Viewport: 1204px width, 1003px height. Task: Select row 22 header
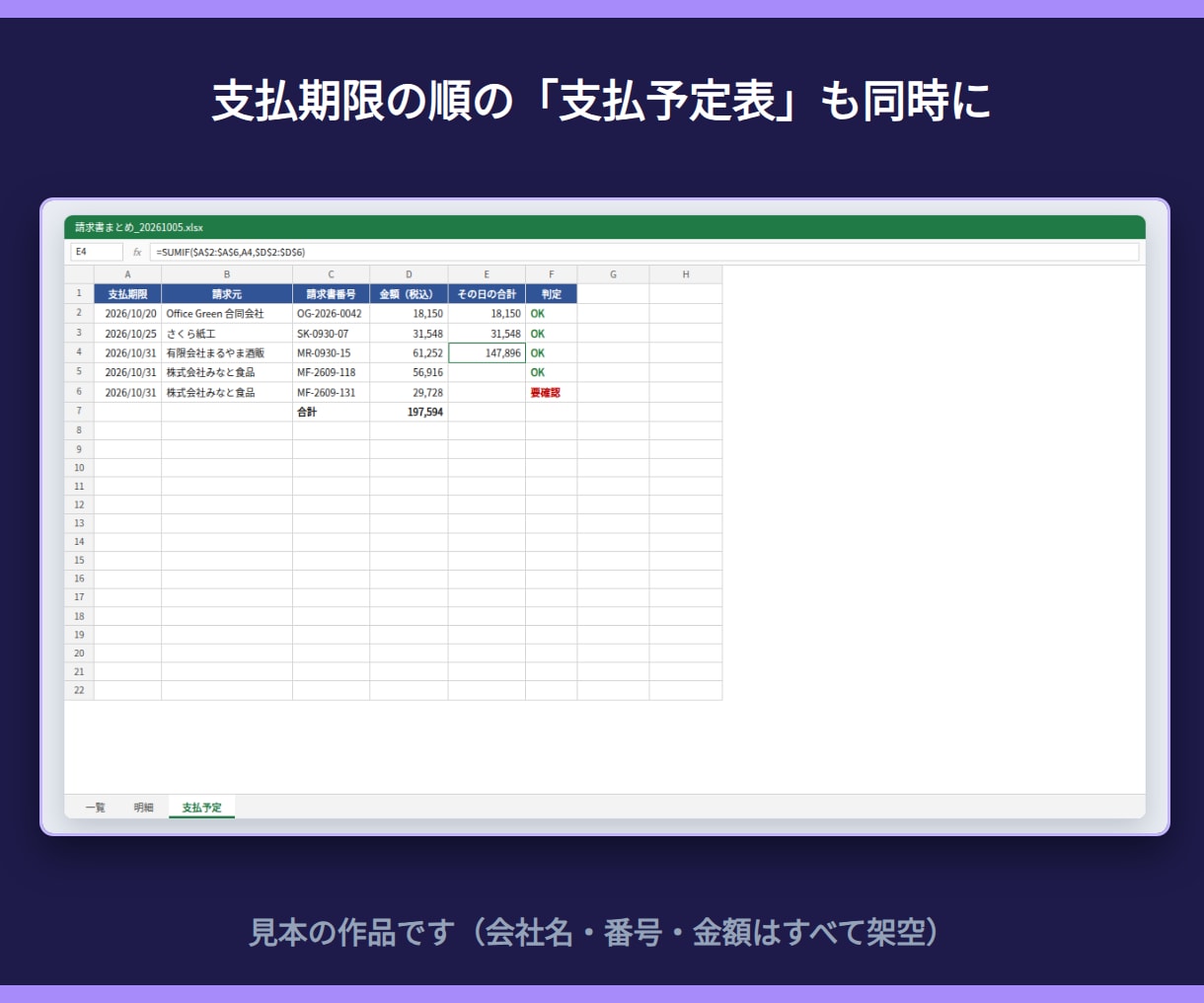coord(79,690)
